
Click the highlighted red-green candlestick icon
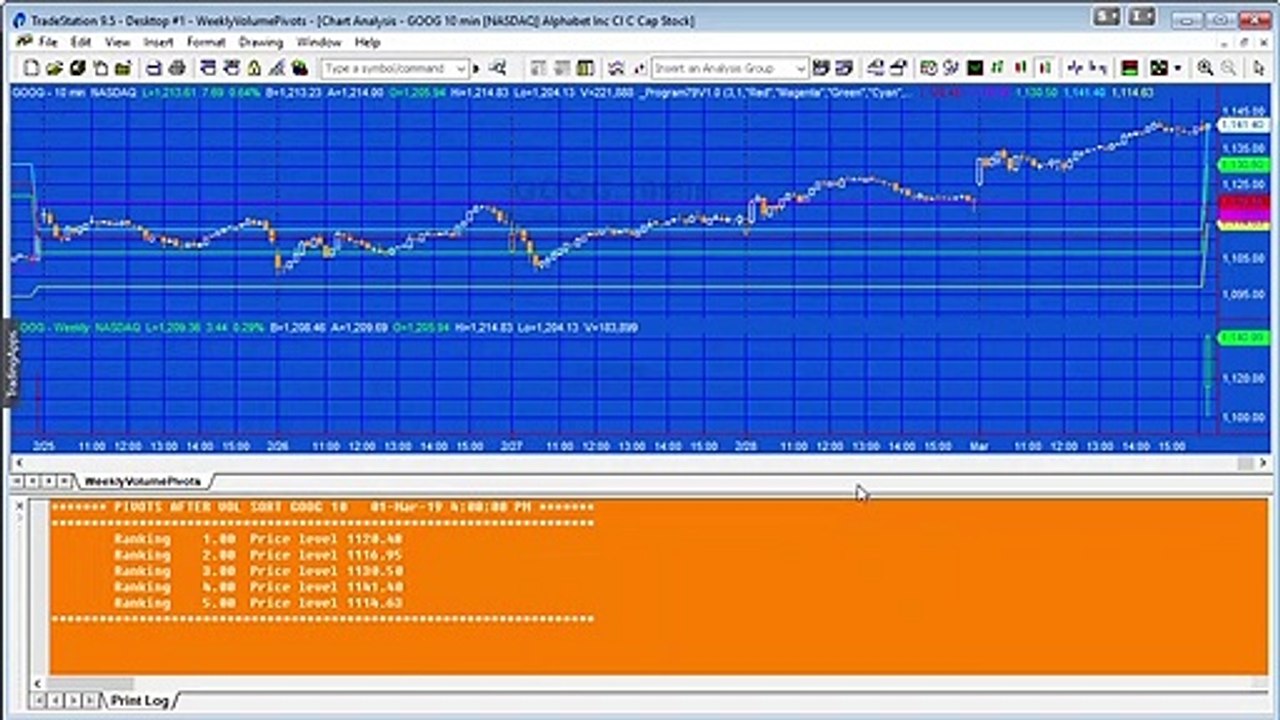[x=1045, y=68]
